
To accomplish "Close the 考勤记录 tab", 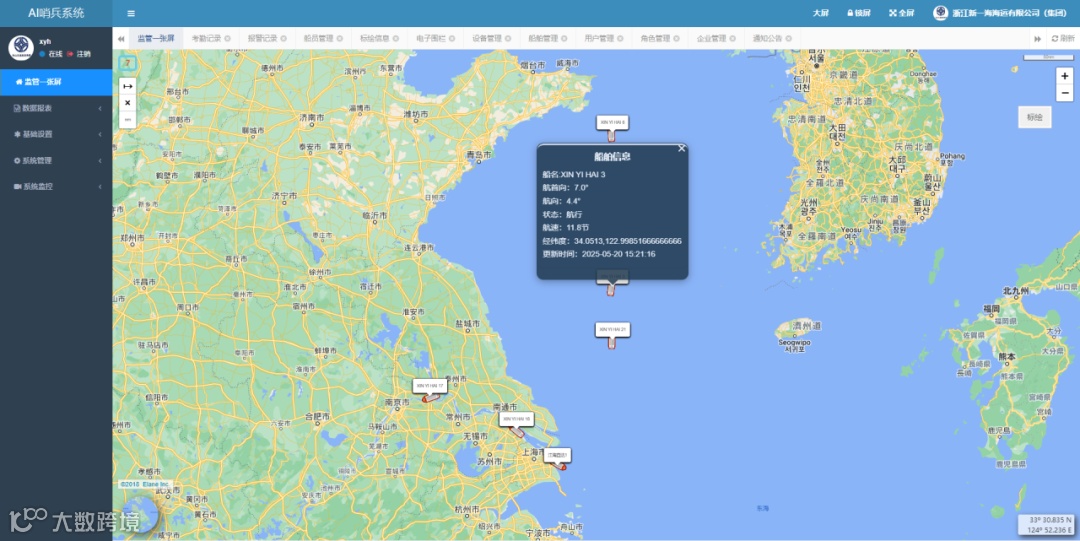I will tap(227, 39).
